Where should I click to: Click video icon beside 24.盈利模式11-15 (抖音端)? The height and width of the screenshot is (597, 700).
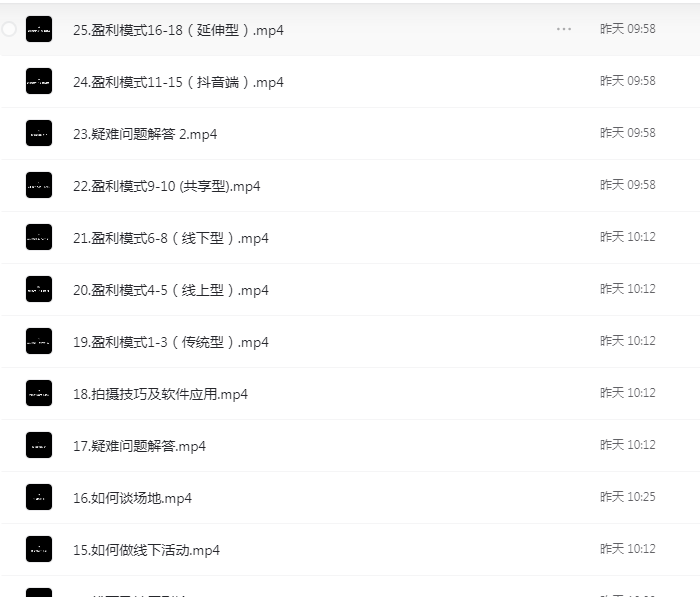point(39,82)
